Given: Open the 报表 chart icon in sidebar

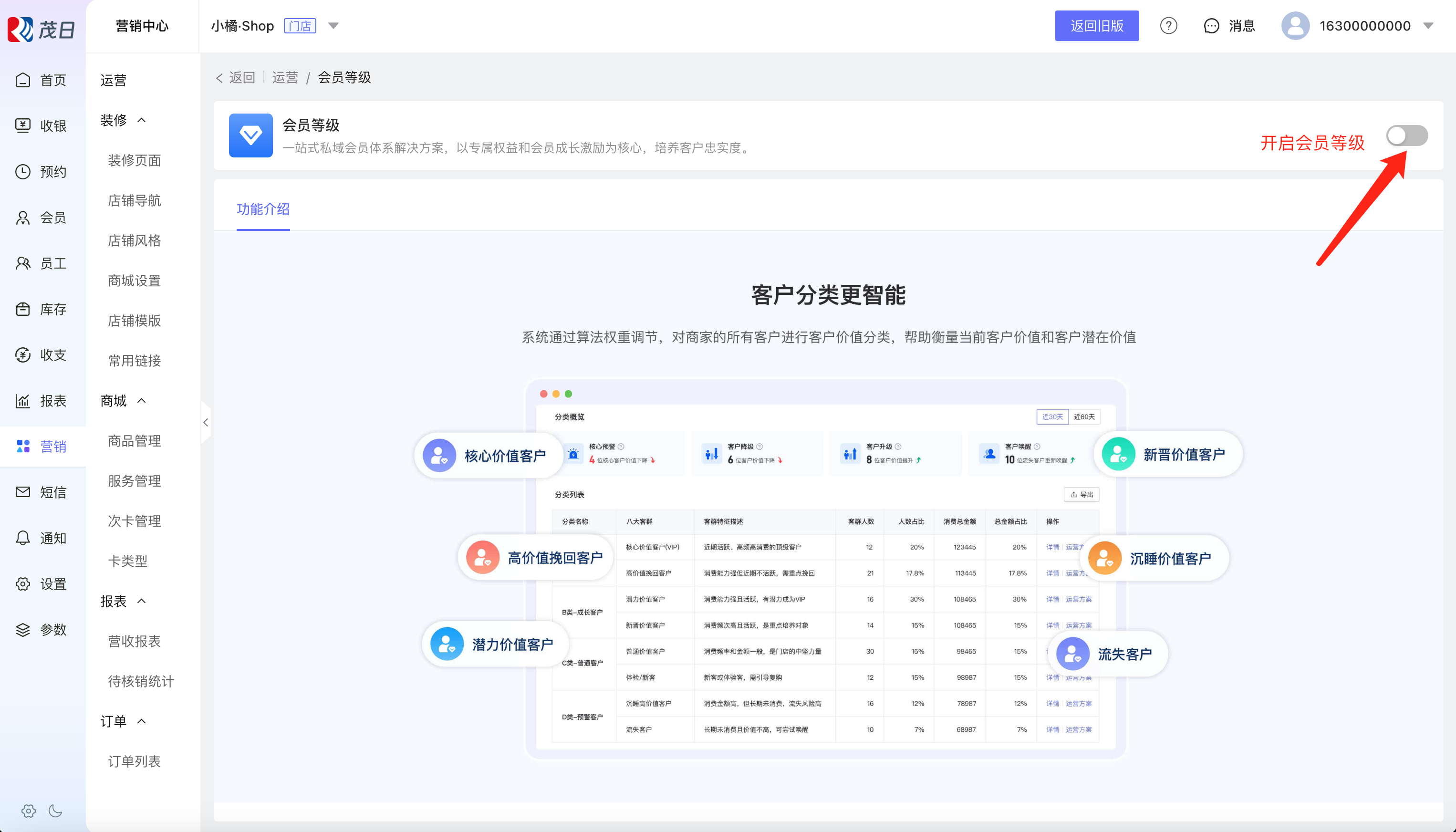Looking at the screenshot, I should [23, 401].
